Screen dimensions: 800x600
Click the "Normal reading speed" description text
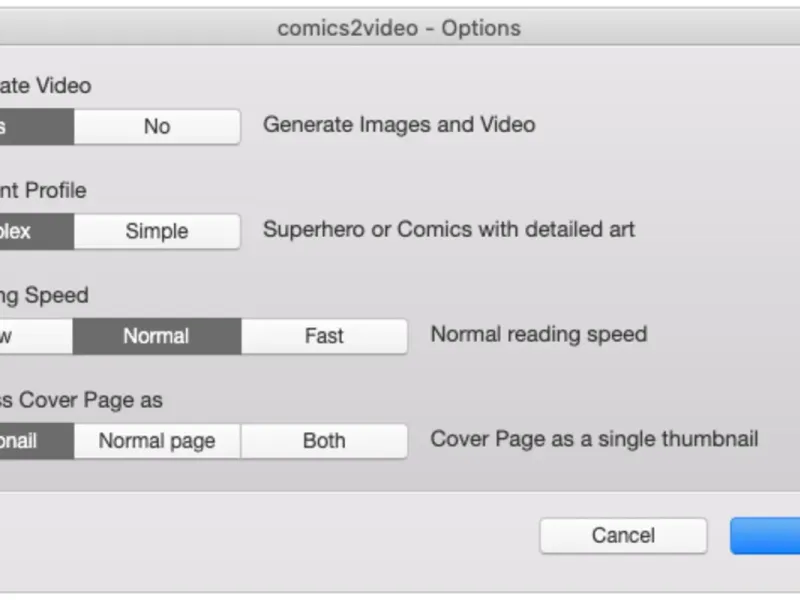539,334
